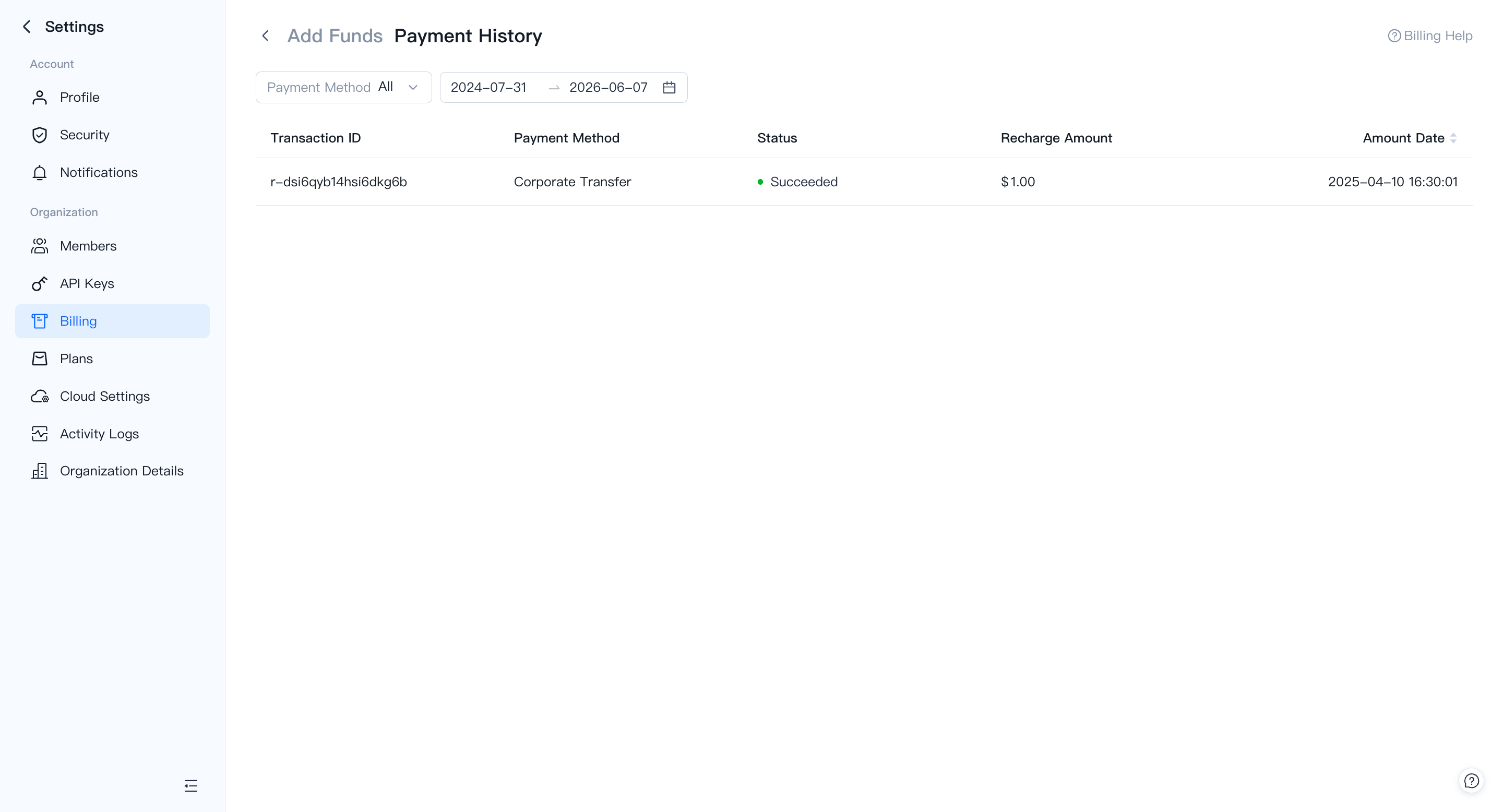Screen dimensions: 1503x812
Task: Click the Profile person icon
Action: point(40,98)
